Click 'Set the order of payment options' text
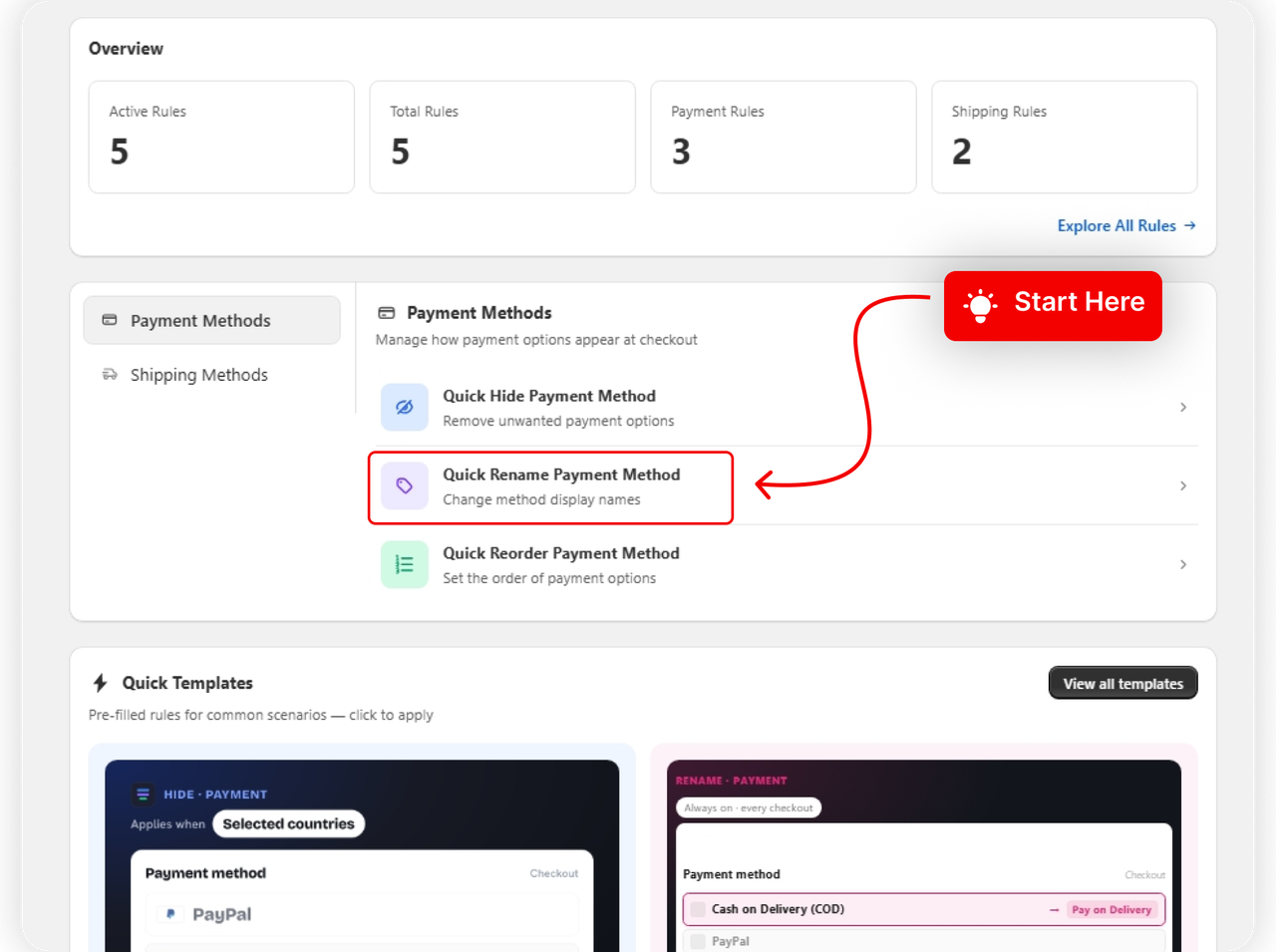This screenshot has height=952, width=1276. [549, 578]
